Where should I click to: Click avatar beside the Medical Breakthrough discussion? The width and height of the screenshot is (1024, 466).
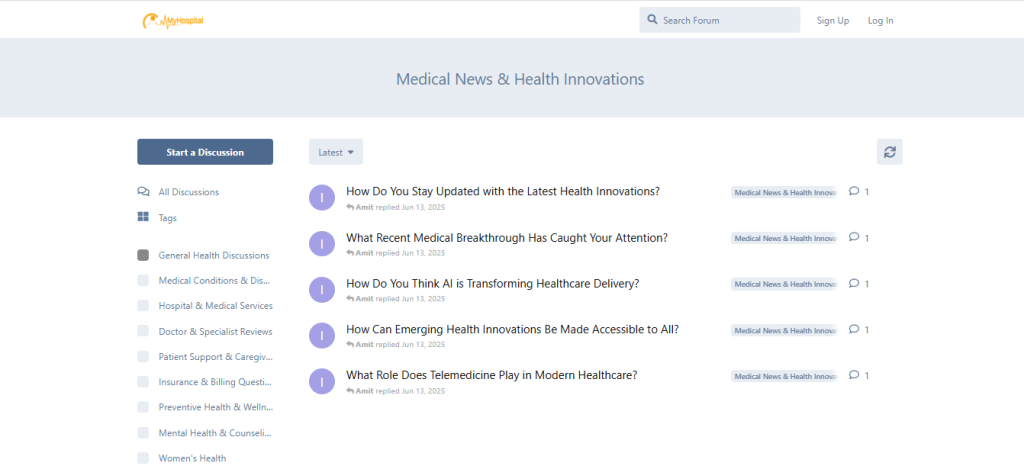coord(321,243)
